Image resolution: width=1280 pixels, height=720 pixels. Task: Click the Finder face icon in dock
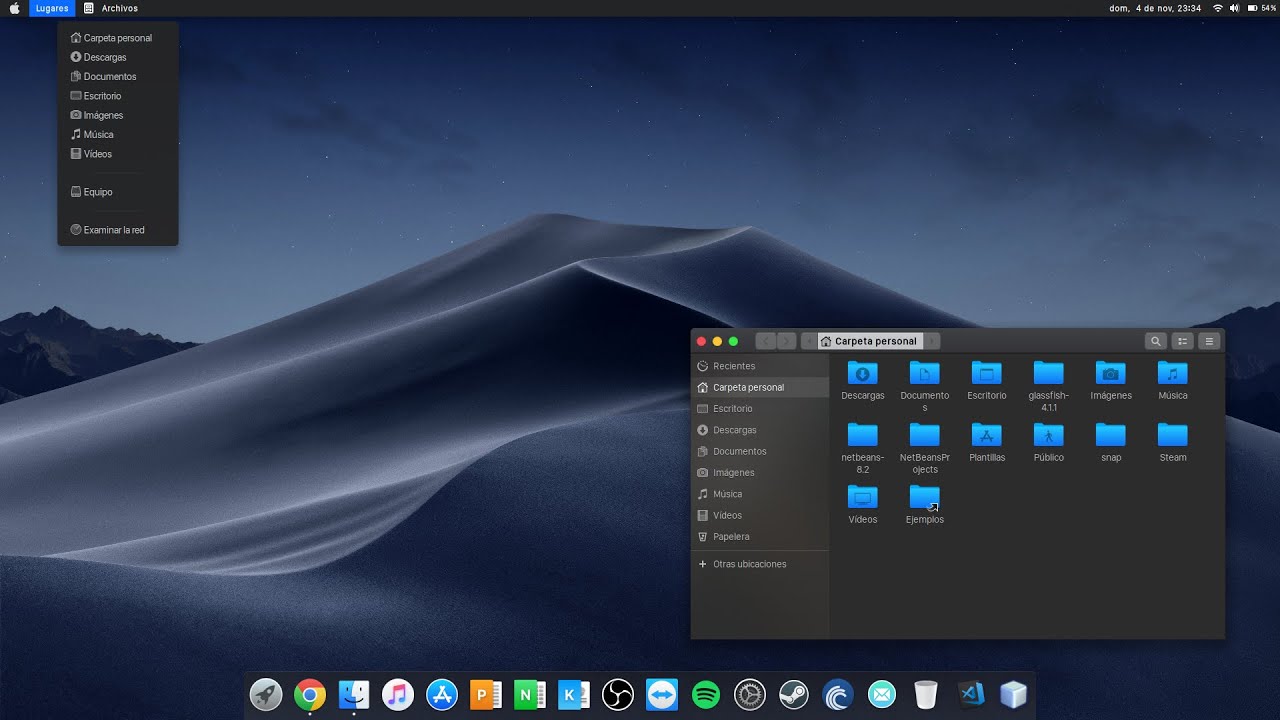click(354, 694)
